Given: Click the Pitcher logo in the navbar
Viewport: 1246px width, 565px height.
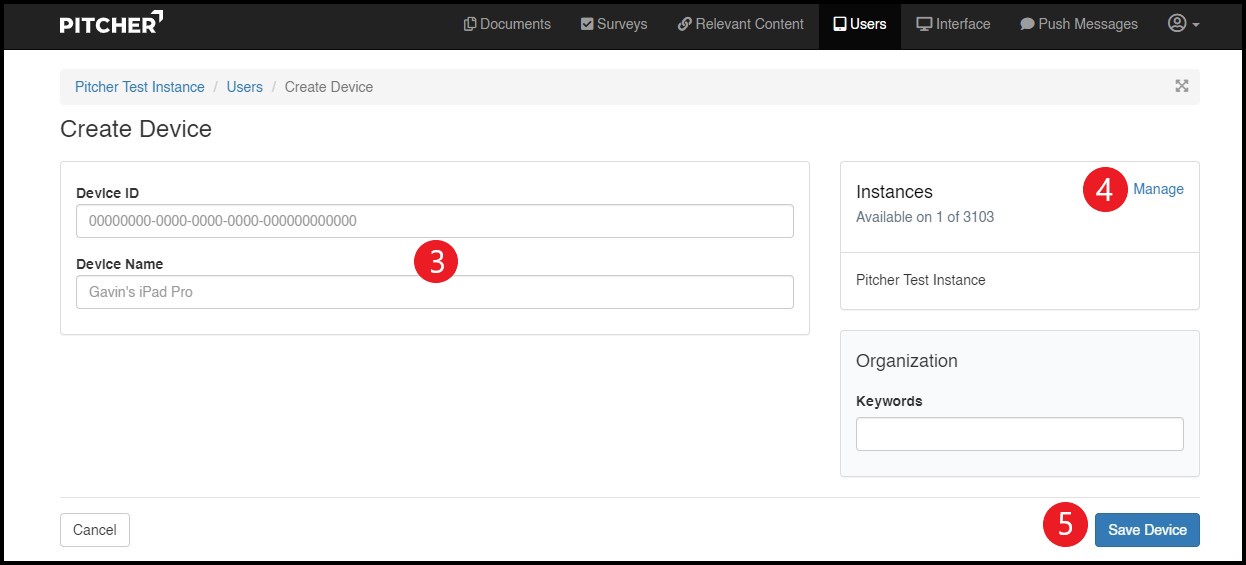Looking at the screenshot, I should (111, 24).
